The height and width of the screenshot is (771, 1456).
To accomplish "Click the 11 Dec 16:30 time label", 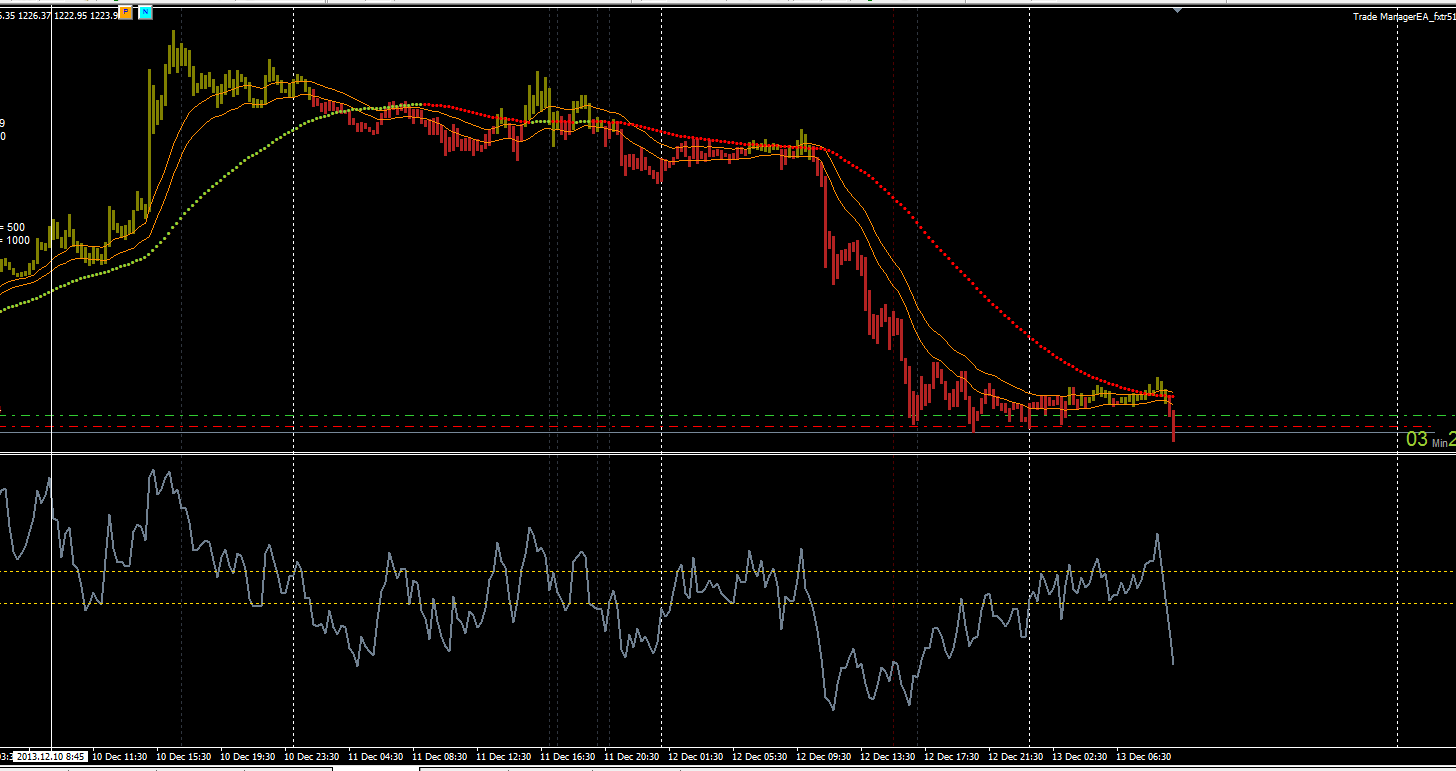I will tap(568, 757).
